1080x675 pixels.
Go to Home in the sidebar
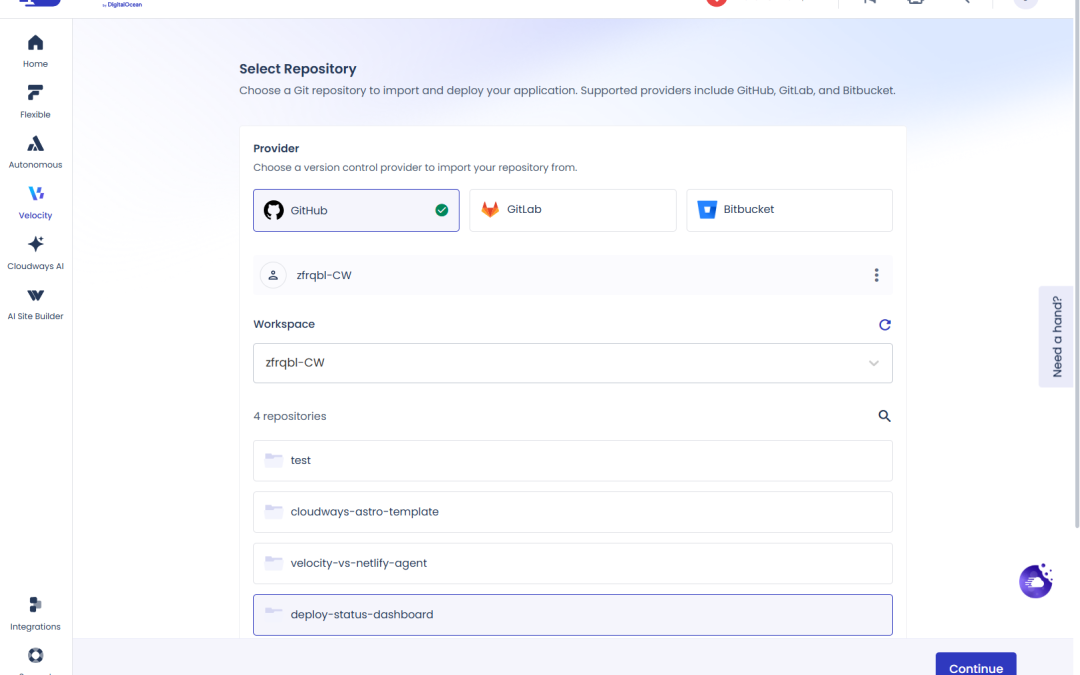(x=35, y=52)
